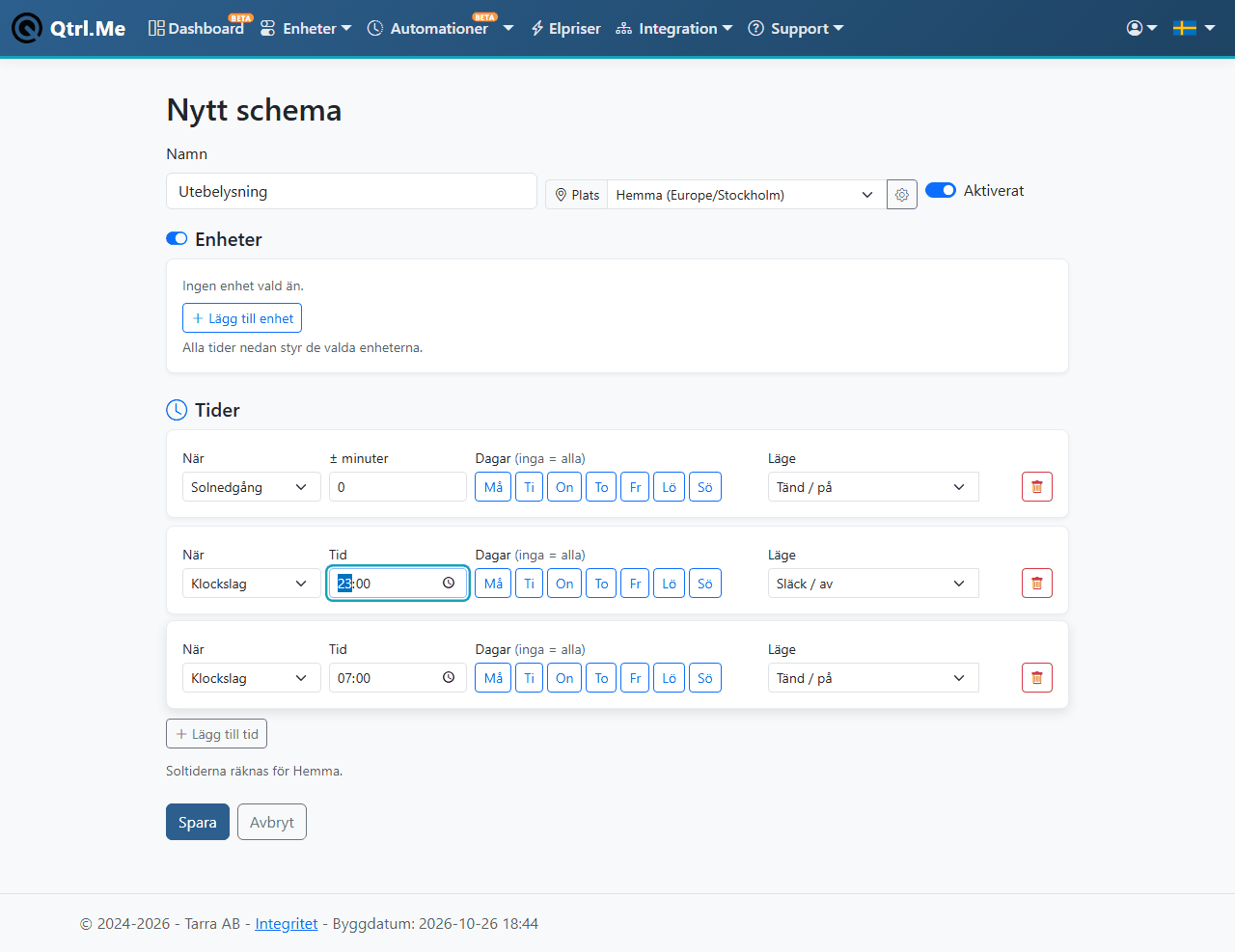
Task: Click the ± minuter input field
Action: point(398,487)
